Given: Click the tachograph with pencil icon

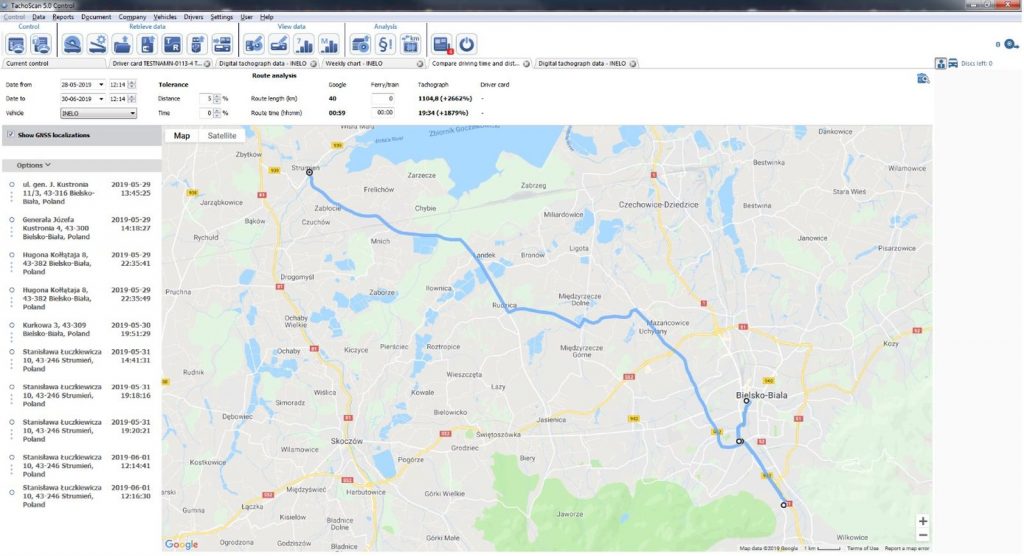Looking at the screenshot, I should tap(279, 44).
